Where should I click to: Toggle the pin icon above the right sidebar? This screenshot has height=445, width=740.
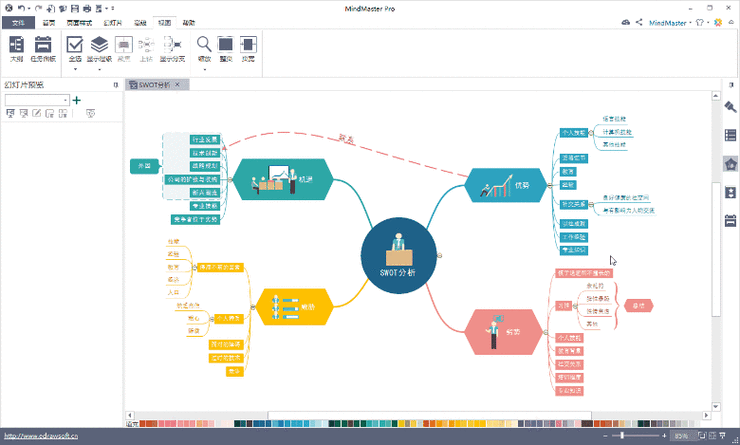[731, 85]
